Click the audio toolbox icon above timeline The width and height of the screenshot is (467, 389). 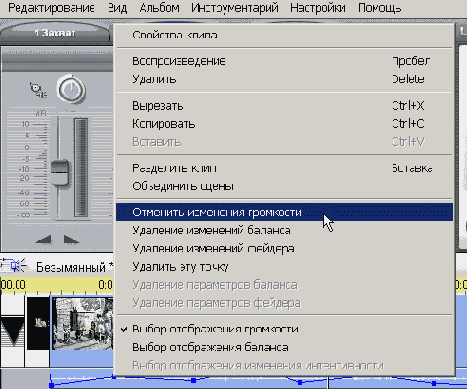point(14,266)
